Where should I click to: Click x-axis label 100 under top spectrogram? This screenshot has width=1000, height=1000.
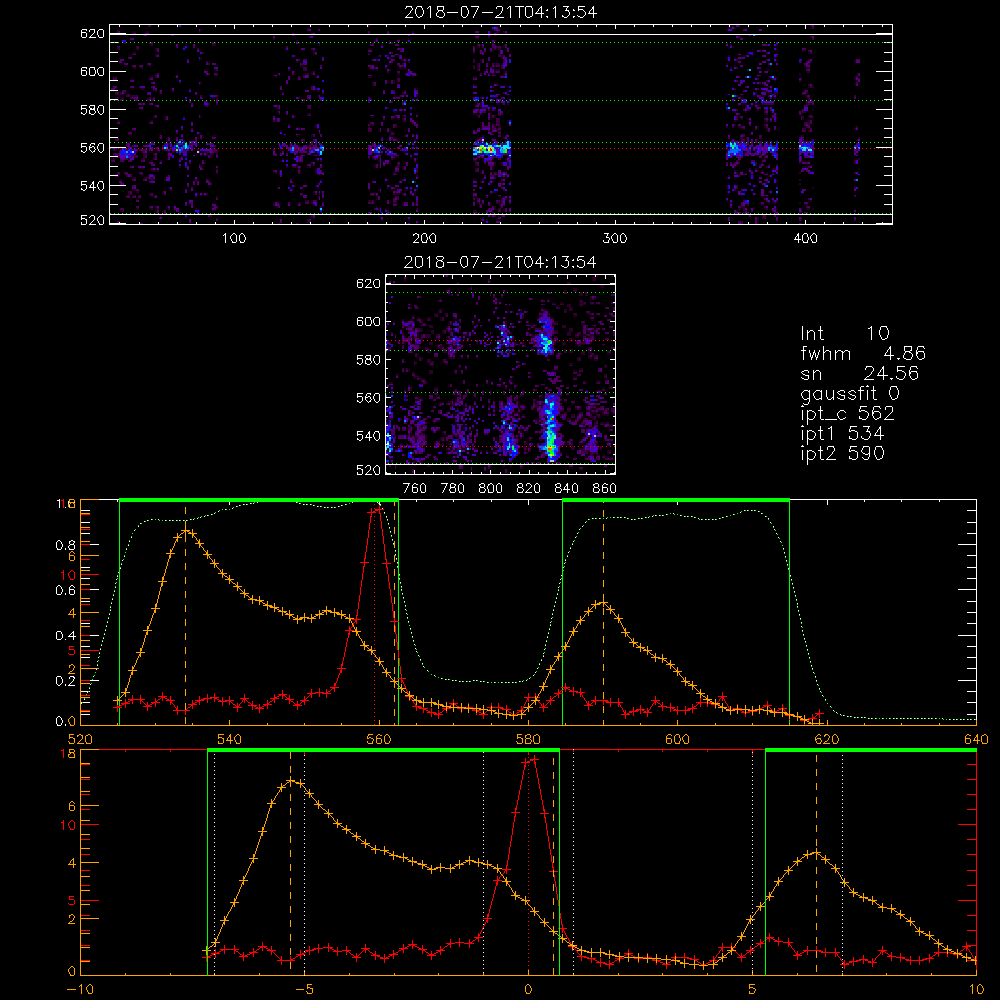point(234,238)
